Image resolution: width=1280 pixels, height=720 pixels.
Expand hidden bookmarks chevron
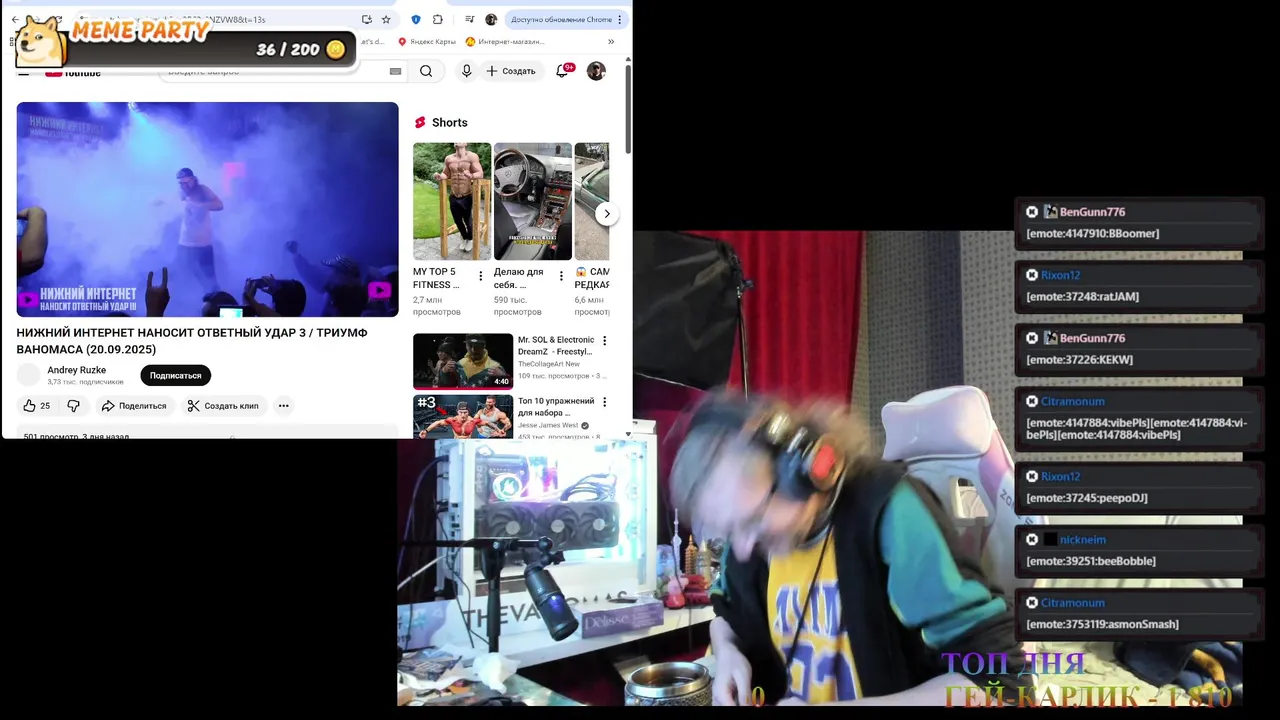(611, 42)
